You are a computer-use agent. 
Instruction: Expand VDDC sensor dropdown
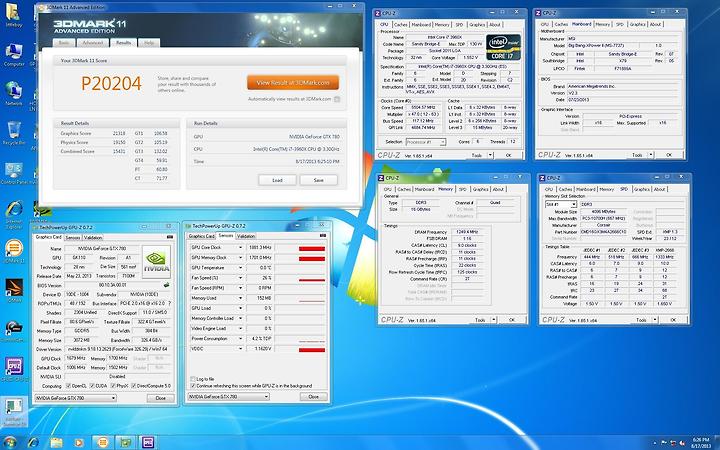coord(240,349)
